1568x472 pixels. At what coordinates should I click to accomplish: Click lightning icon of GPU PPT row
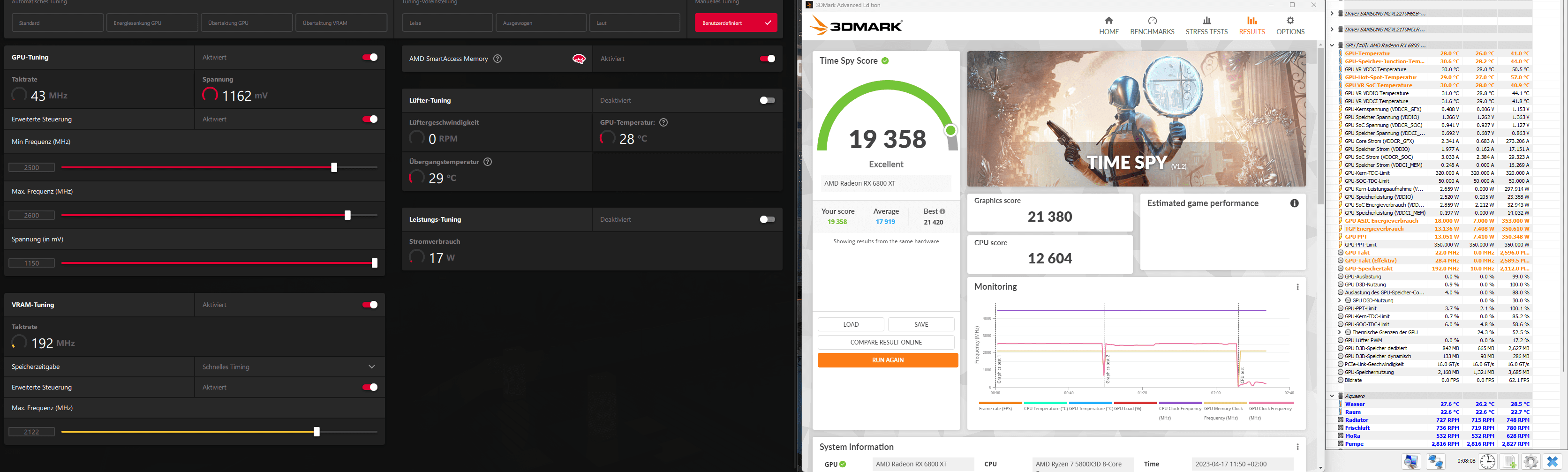click(1340, 237)
